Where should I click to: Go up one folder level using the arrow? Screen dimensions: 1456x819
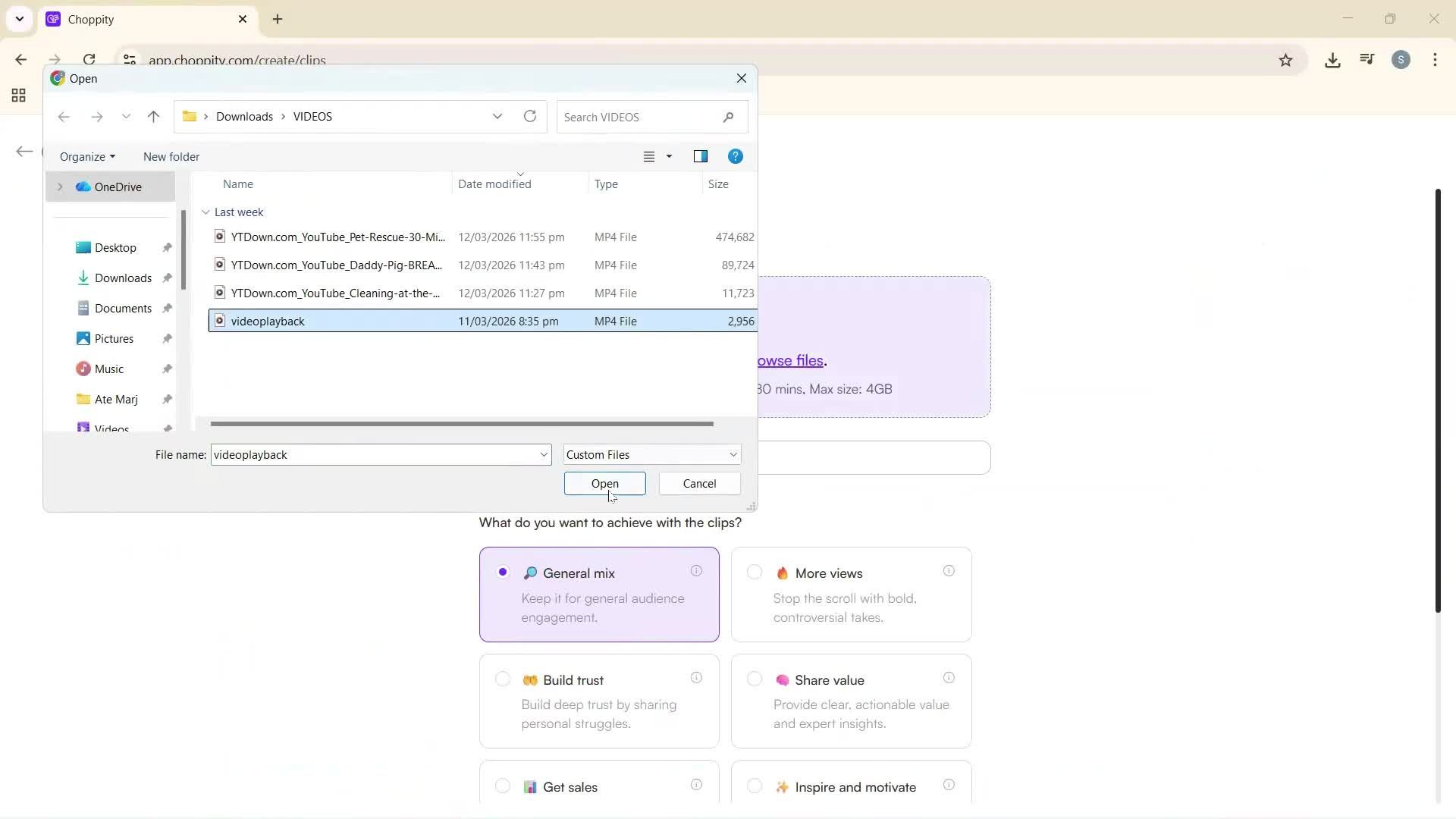pyautogui.click(x=153, y=116)
